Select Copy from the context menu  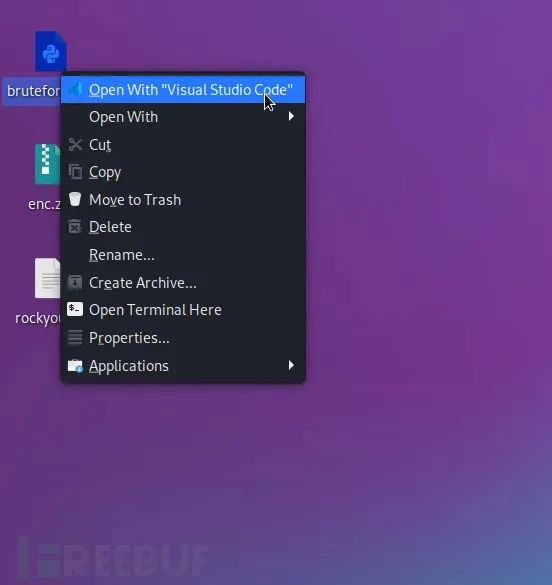(183, 172)
